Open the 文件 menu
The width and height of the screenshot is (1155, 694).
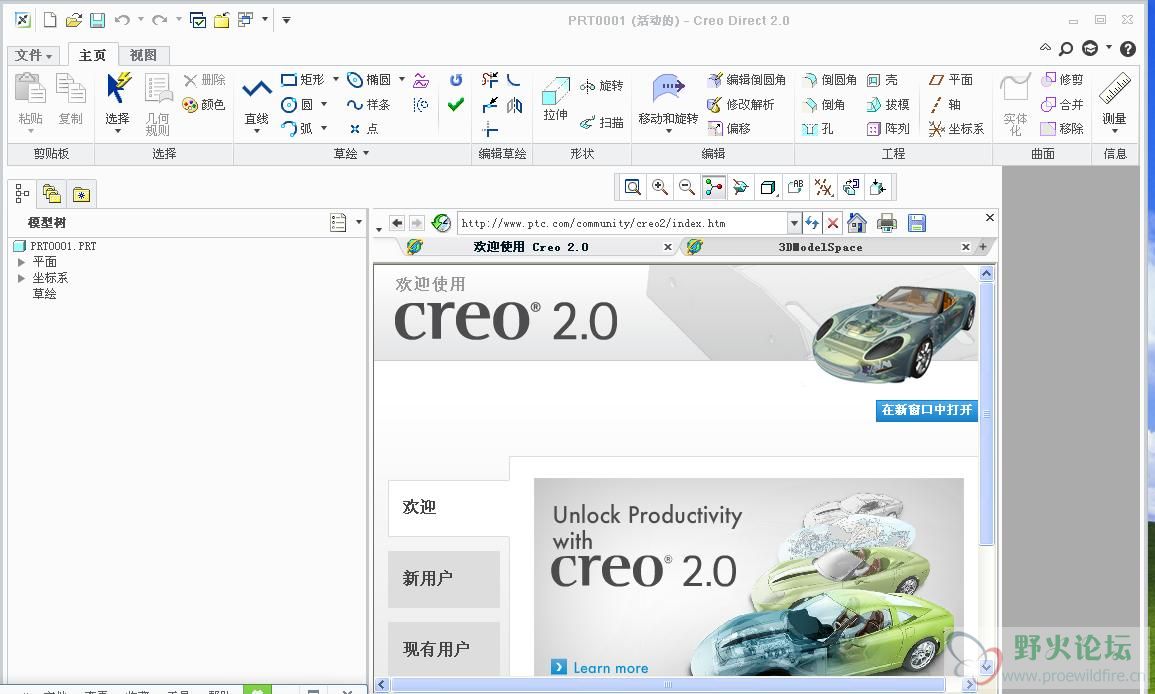pyautogui.click(x=34, y=55)
